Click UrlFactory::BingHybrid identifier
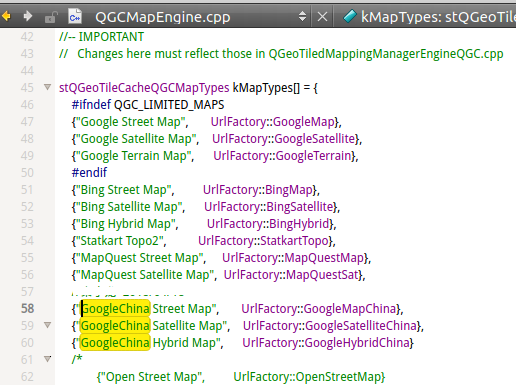The height and width of the screenshot is (385, 516). point(268,224)
